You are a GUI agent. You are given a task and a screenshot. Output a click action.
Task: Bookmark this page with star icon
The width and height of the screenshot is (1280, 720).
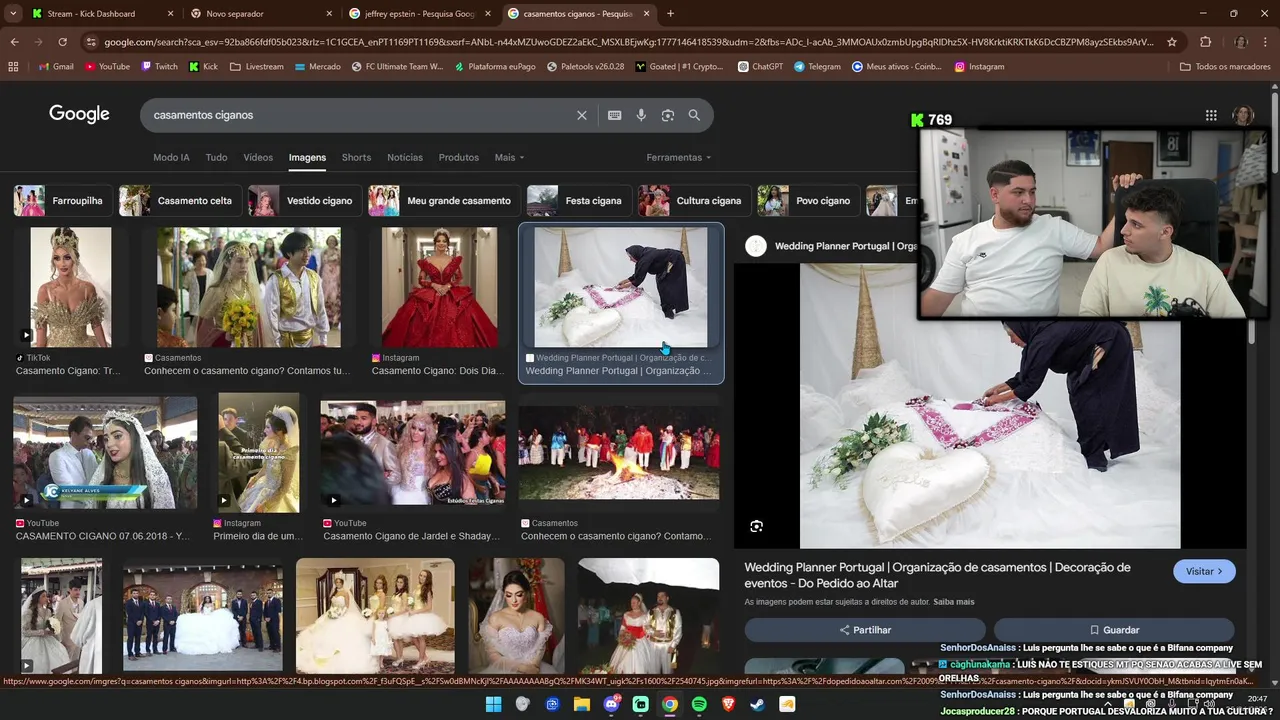click(1172, 42)
